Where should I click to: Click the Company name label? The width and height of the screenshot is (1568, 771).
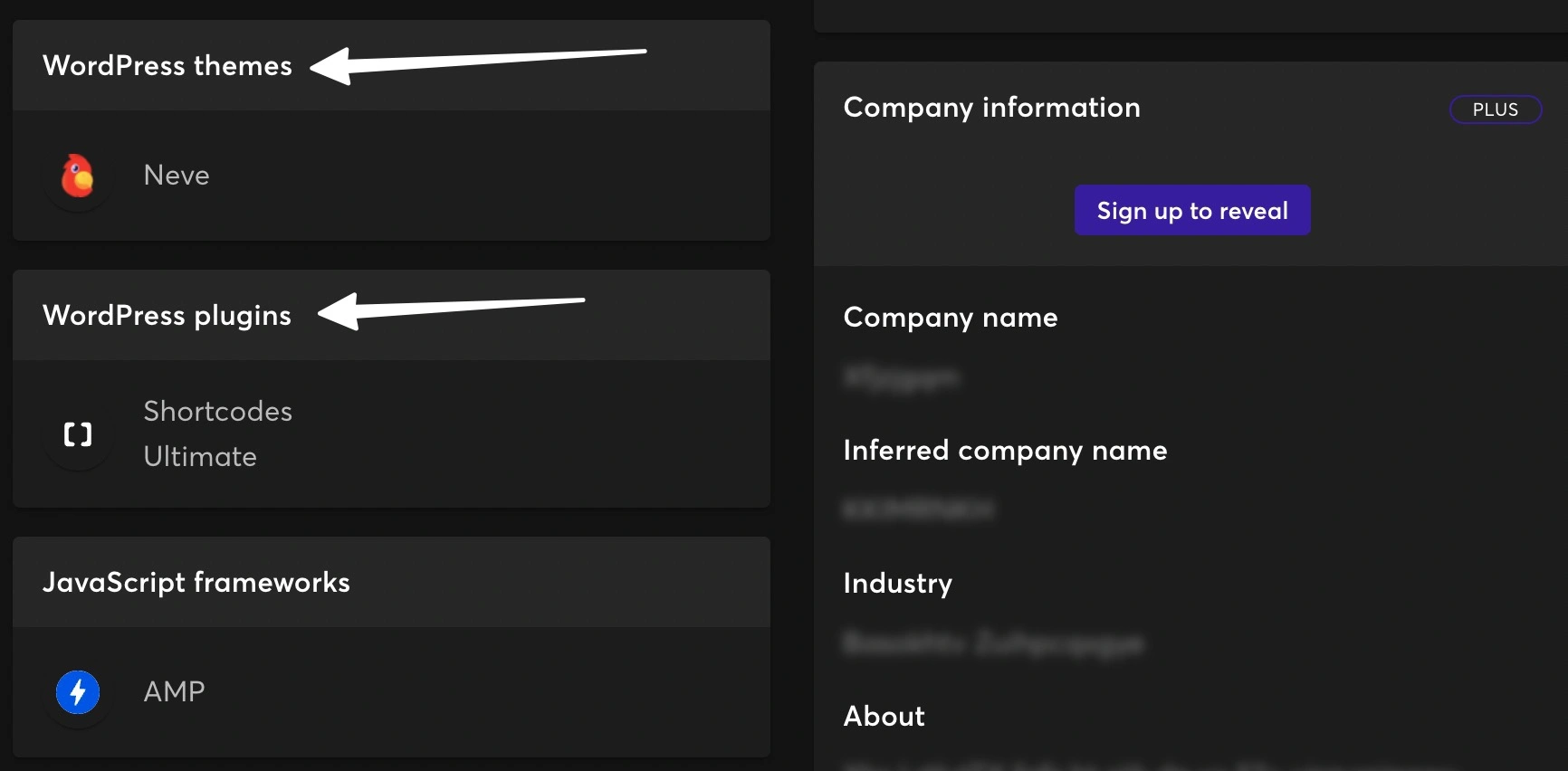click(x=951, y=318)
